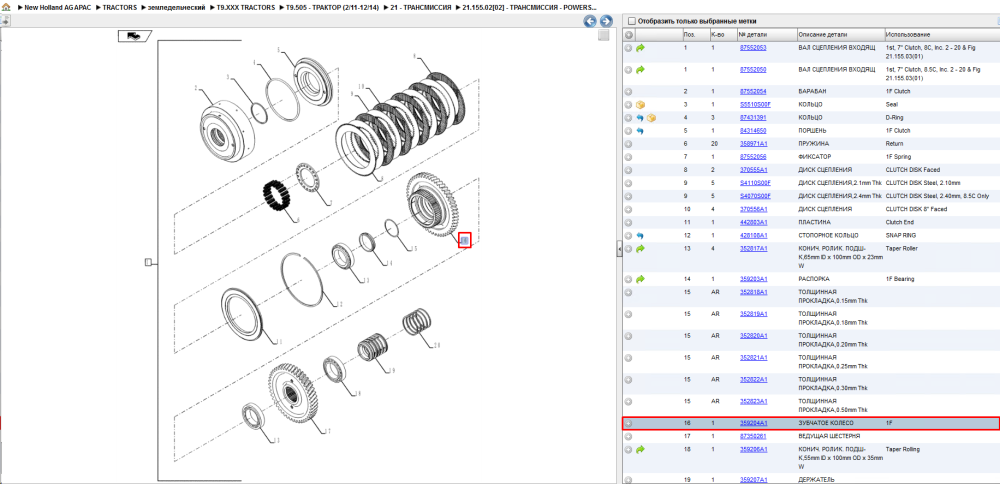Select '1F Bearing' usage cell
Viewport: 1000px width, 484px height.
900,279
